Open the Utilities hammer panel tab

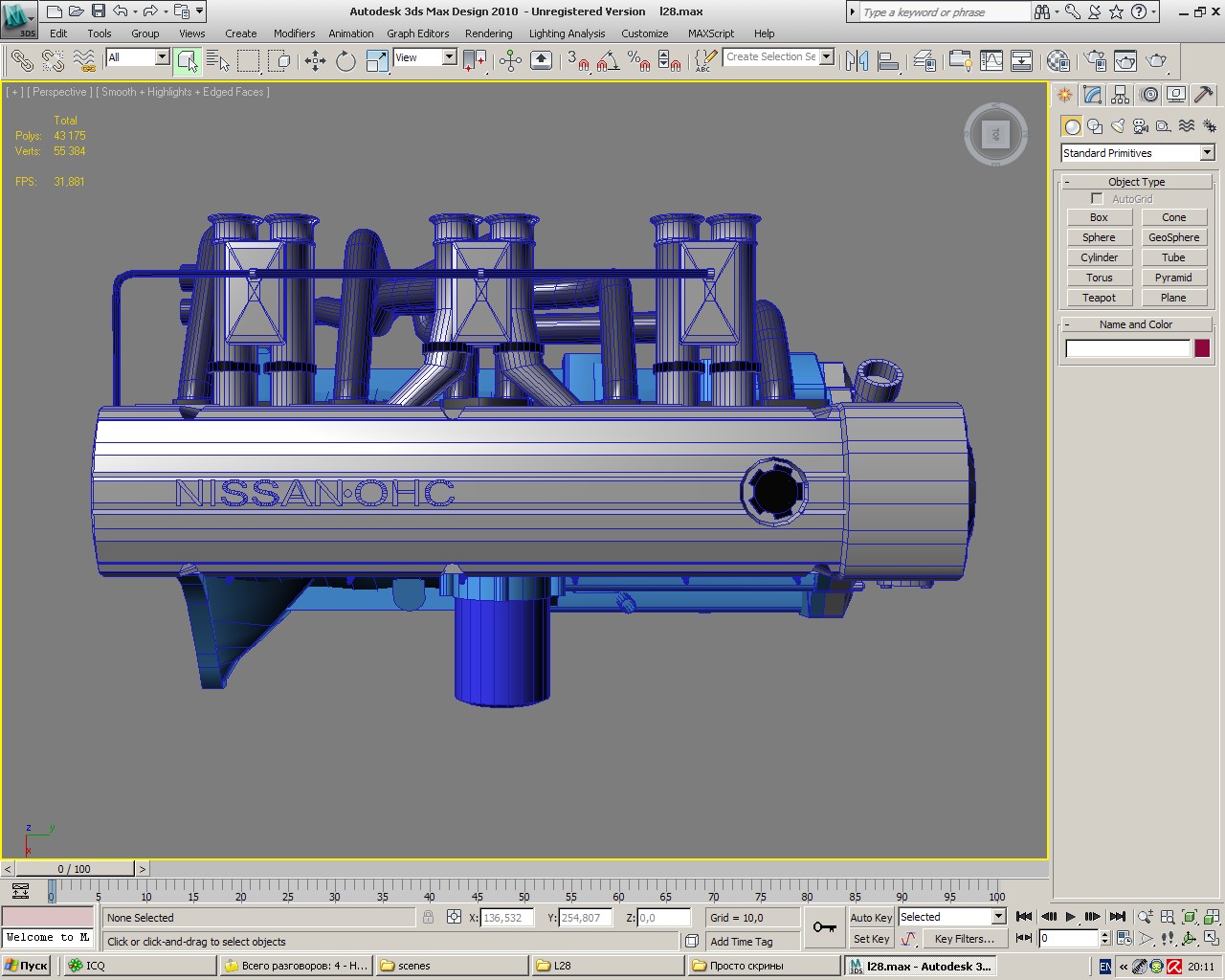(1204, 95)
